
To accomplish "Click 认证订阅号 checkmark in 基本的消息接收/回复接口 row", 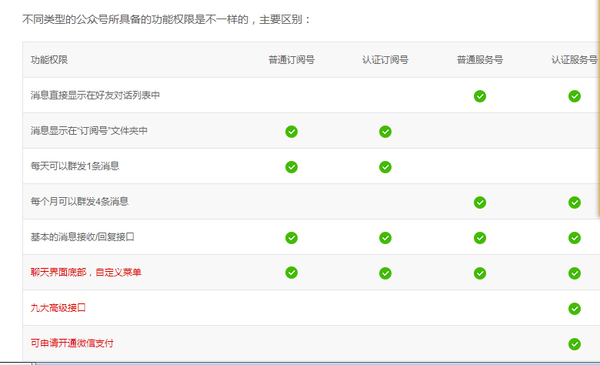I will point(385,238).
